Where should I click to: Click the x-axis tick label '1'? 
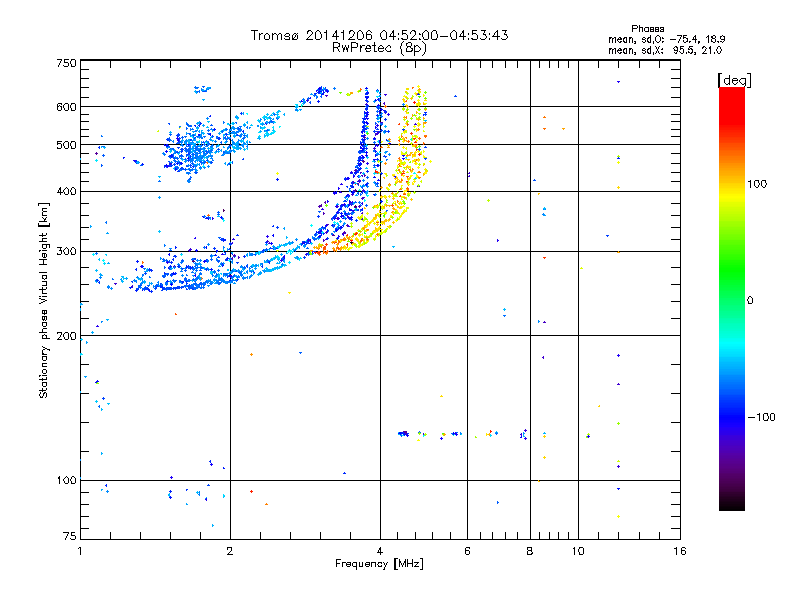coord(80,551)
